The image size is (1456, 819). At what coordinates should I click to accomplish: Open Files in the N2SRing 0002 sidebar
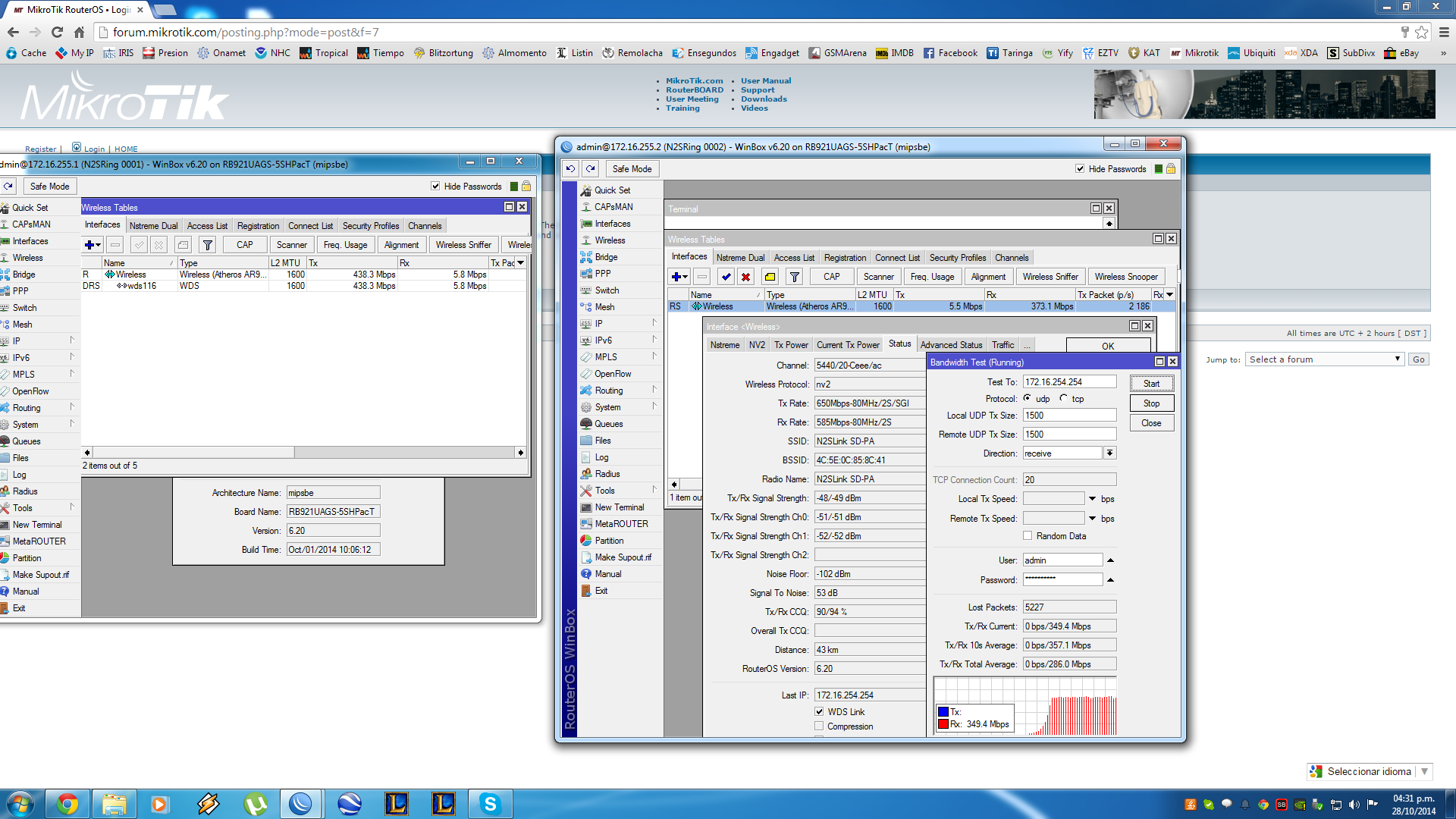pyautogui.click(x=603, y=441)
